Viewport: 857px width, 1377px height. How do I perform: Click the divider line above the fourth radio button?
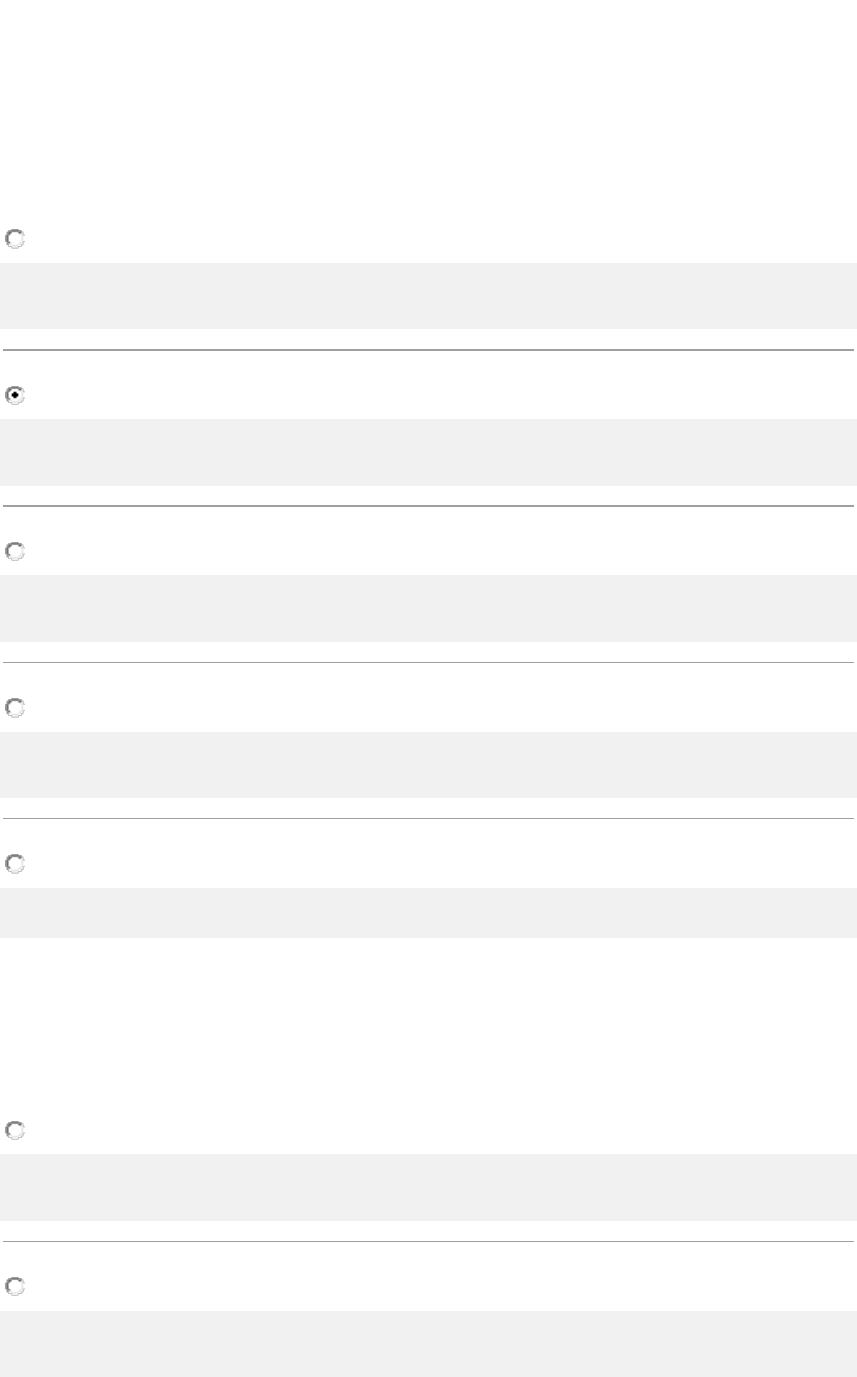click(x=428, y=662)
